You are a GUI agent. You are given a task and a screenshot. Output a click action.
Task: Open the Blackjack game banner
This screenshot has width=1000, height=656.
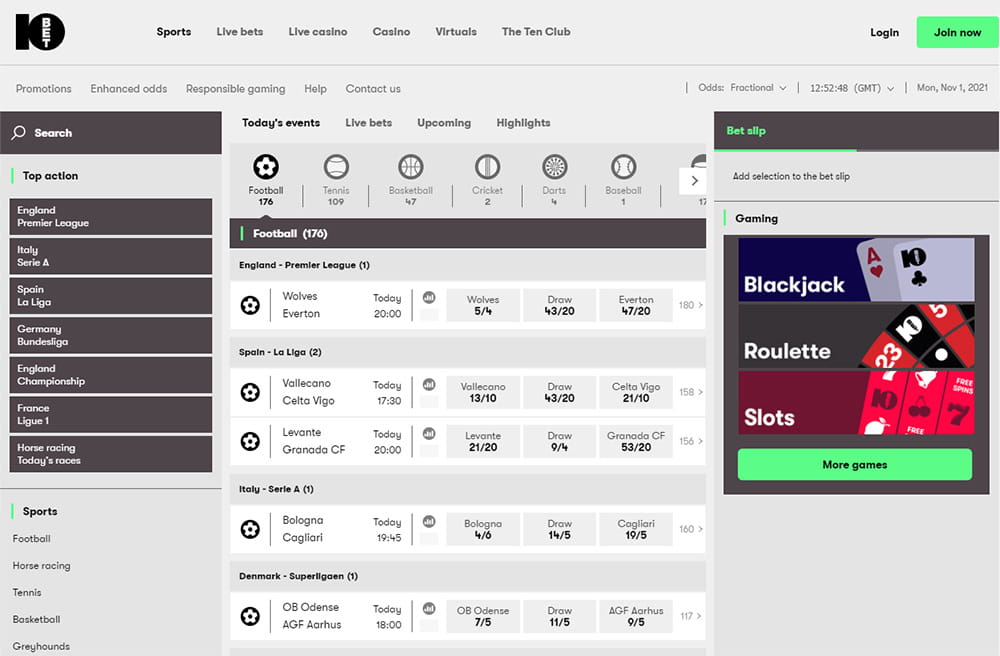pyautogui.click(x=856, y=270)
